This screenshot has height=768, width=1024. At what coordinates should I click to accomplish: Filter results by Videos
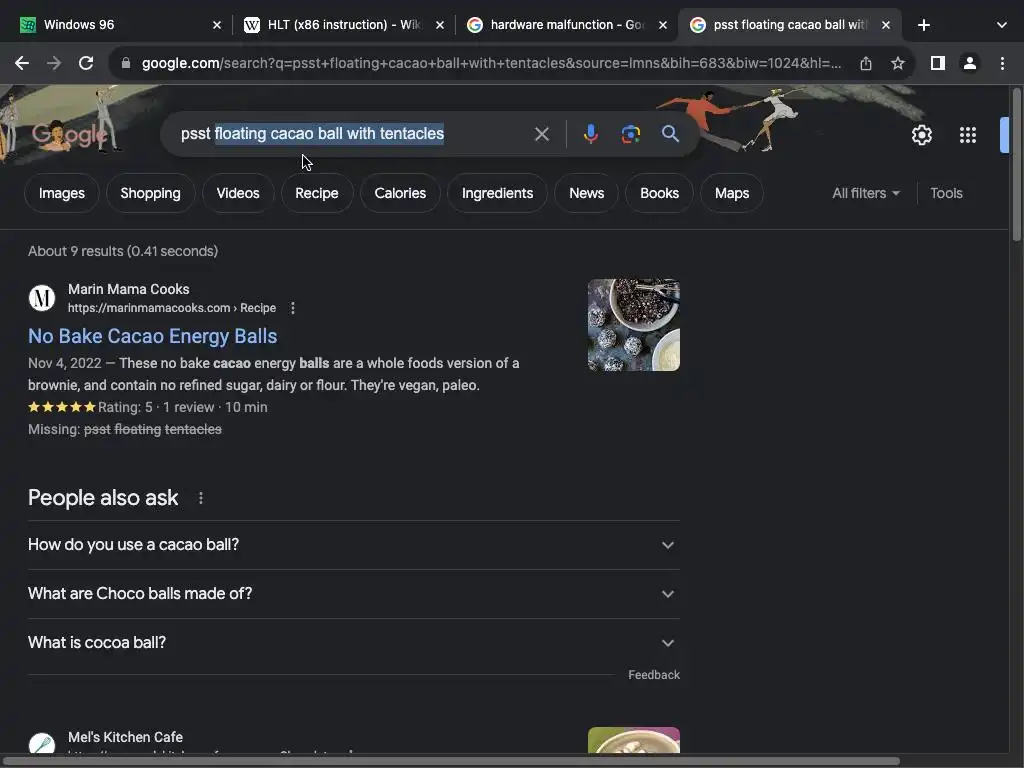[x=238, y=193]
